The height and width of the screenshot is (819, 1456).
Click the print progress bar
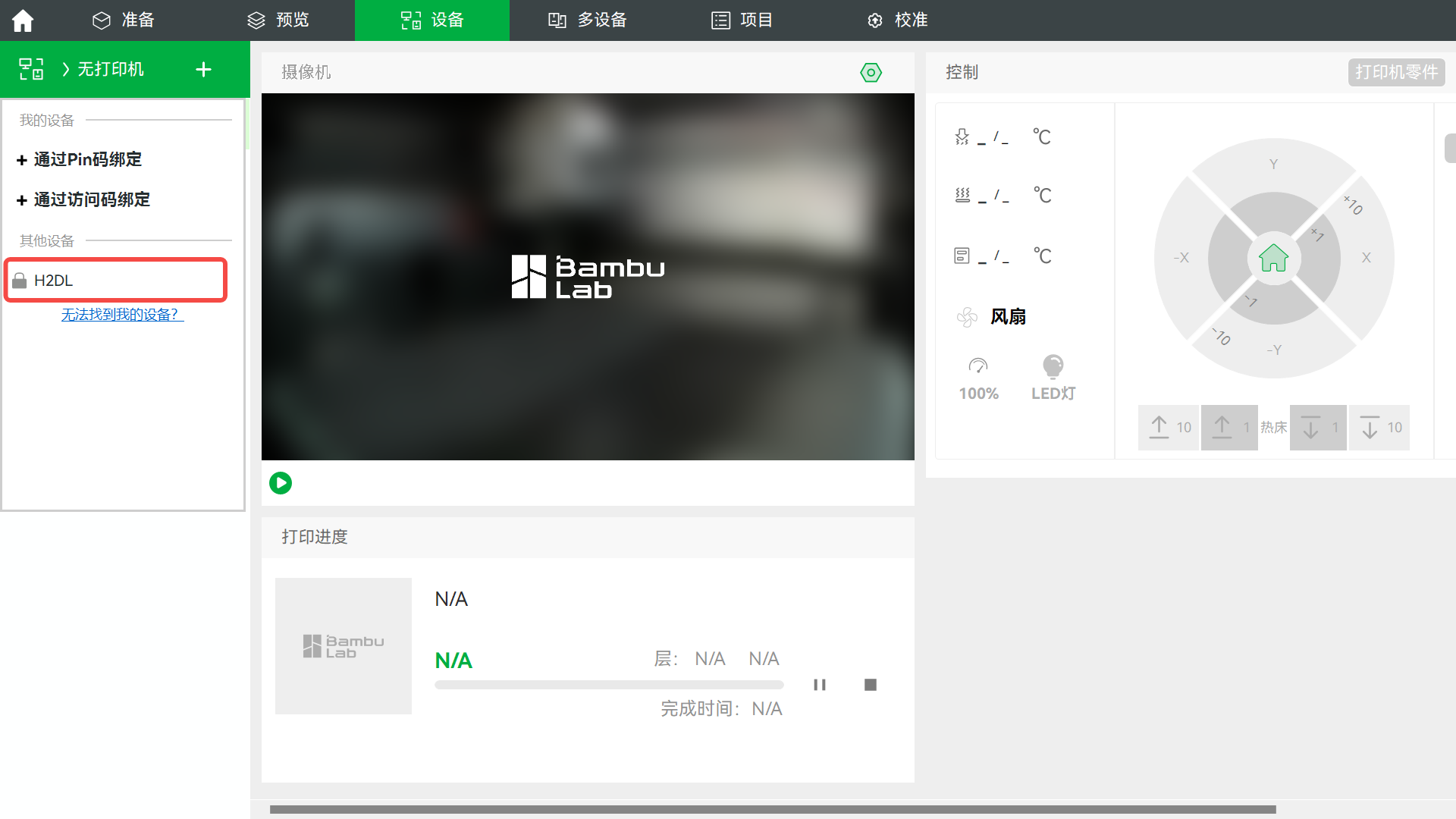[x=609, y=685]
